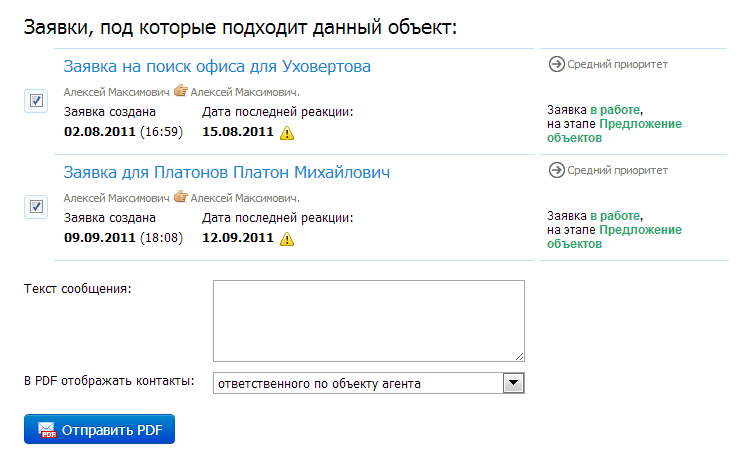753x467 pixels.
Task: Click PDF envelope icon on send button
Action: click(x=47, y=430)
